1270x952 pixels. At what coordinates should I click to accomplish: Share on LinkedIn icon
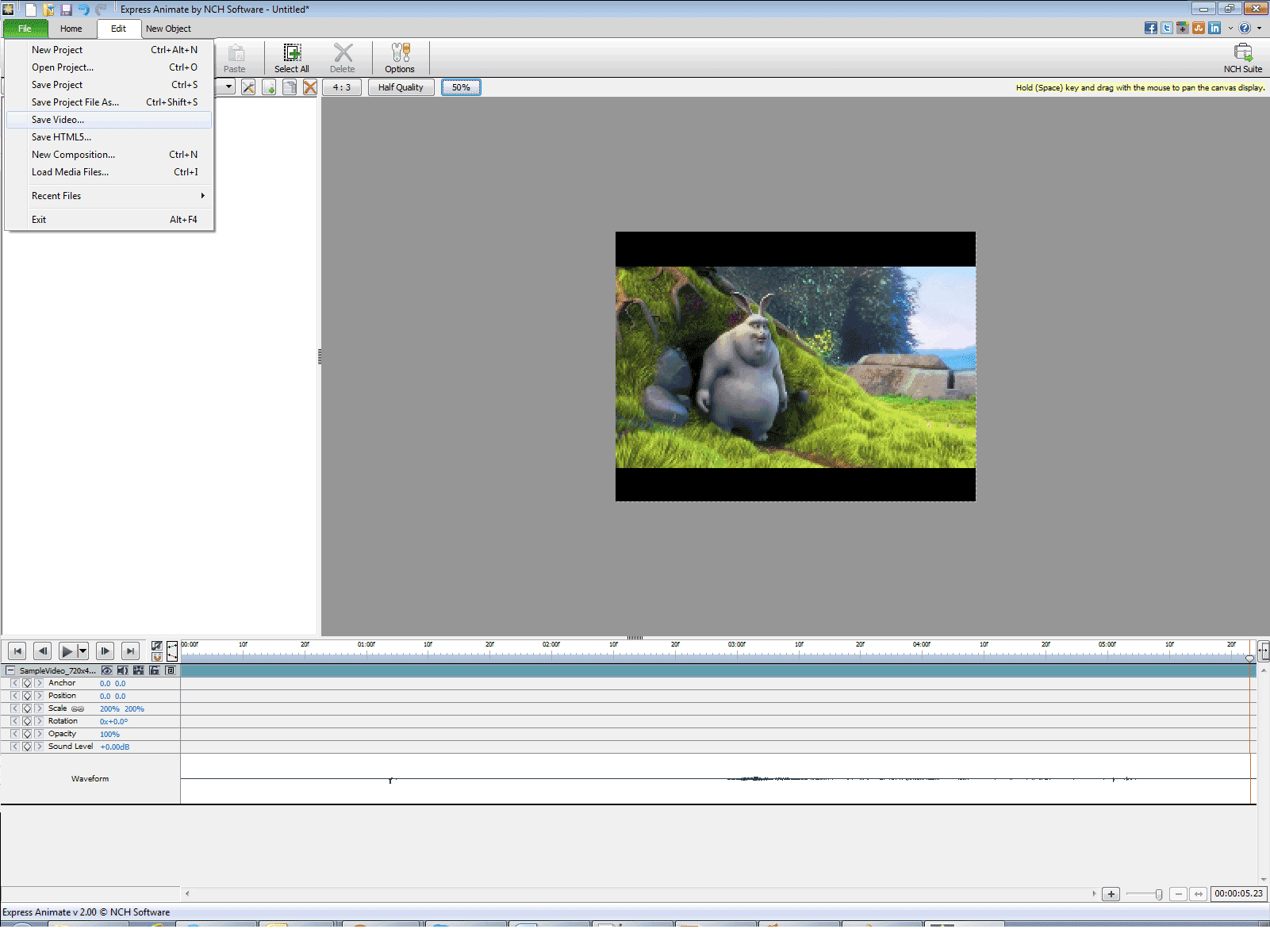click(1214, 28)
